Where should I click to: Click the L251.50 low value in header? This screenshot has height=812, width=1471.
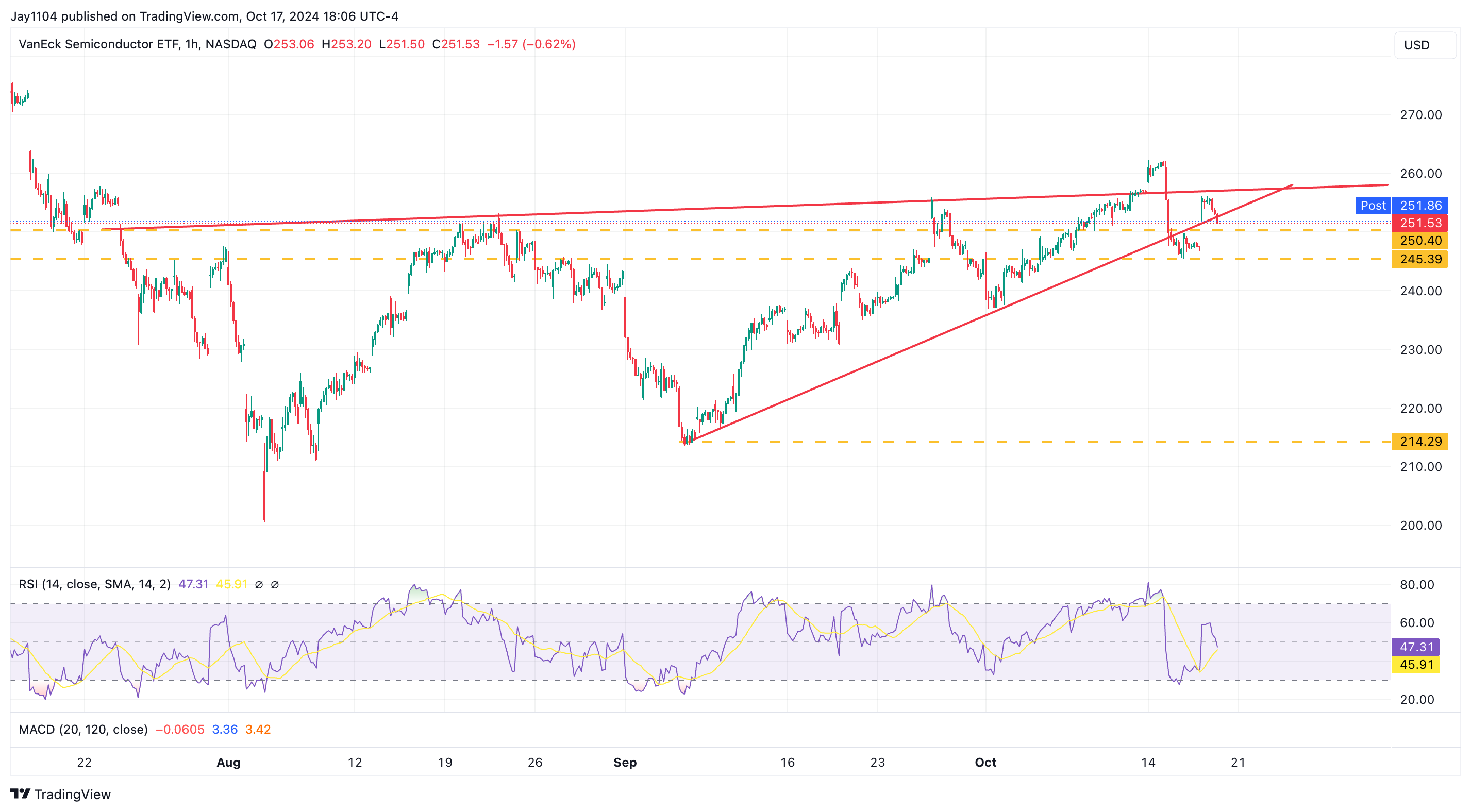402,44
